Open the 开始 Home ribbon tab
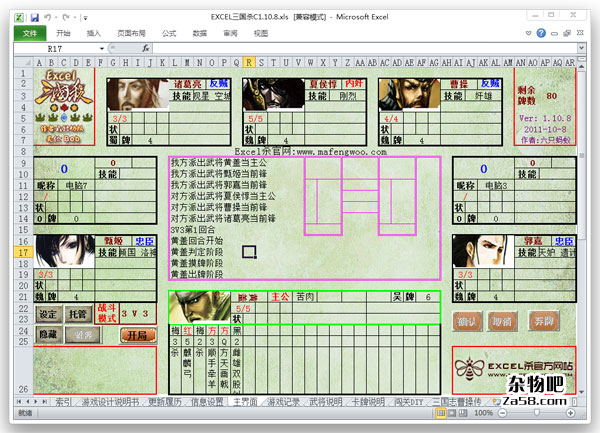The height and width of the screenshot is (433, 600). click(63, 33)
